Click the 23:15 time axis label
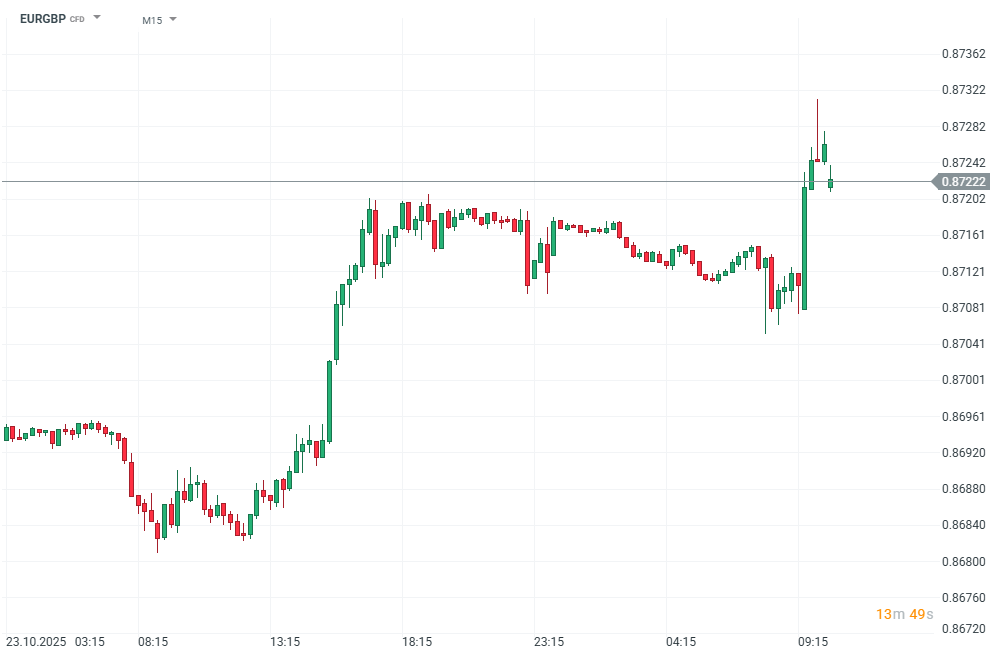1002x659 pixels. pyautogui.click(x=548, y=641)
